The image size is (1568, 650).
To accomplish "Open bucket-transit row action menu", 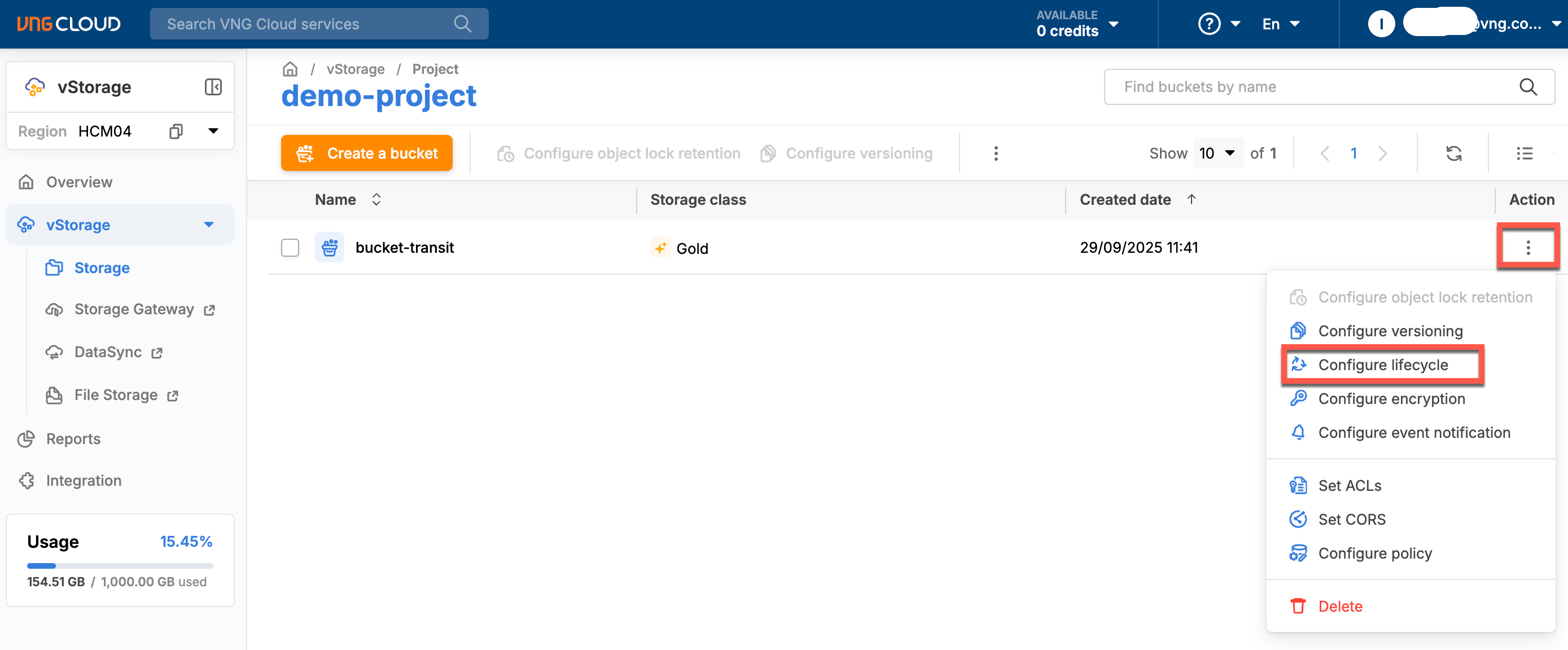I will point(1528,248).
